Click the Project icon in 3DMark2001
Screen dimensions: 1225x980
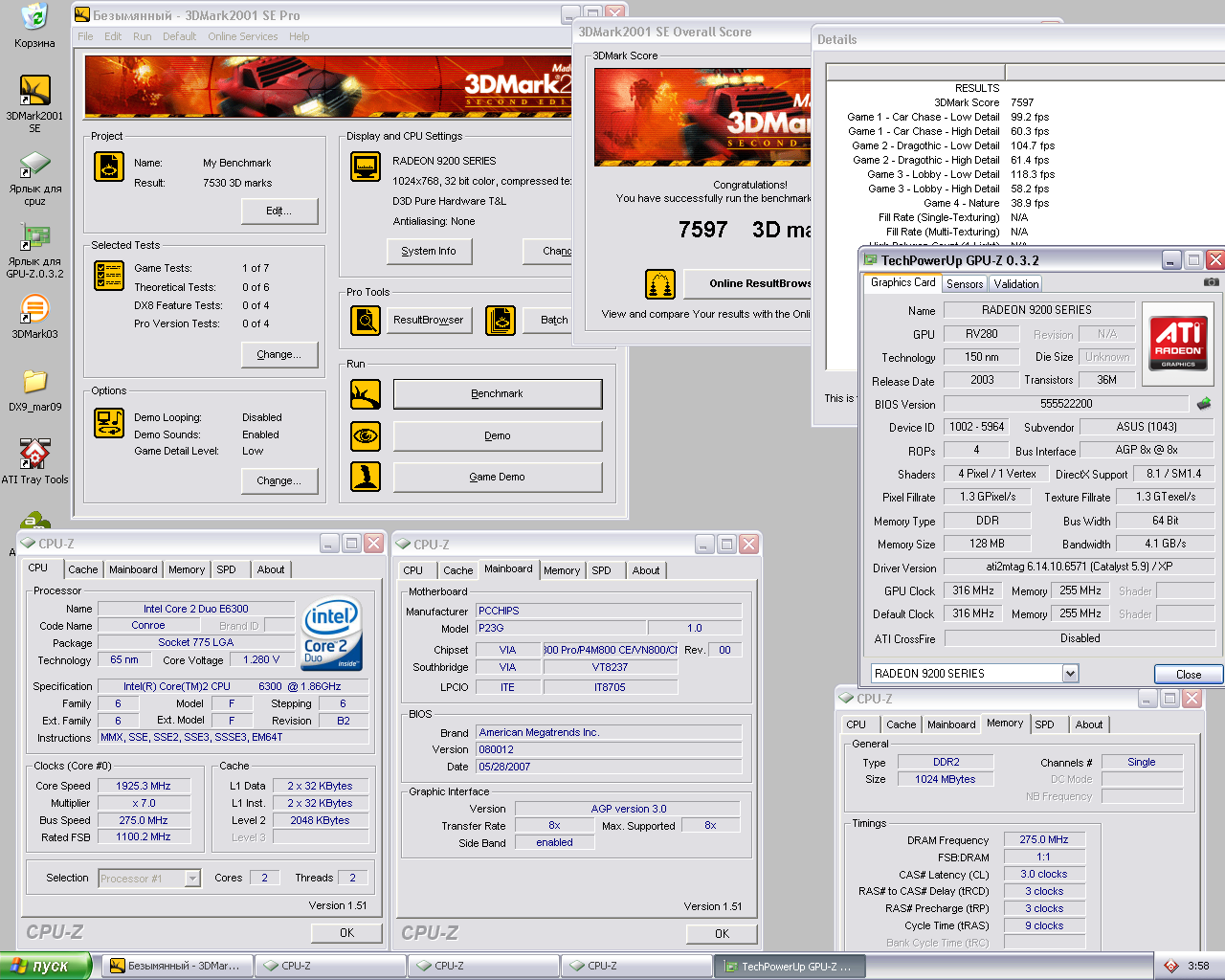tap(109, 167)
